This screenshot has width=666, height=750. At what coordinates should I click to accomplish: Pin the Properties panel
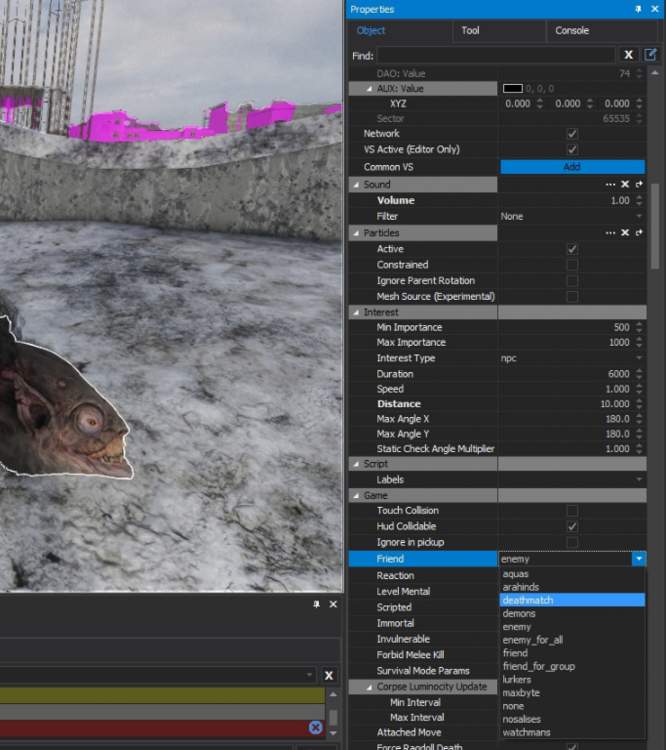638,9
